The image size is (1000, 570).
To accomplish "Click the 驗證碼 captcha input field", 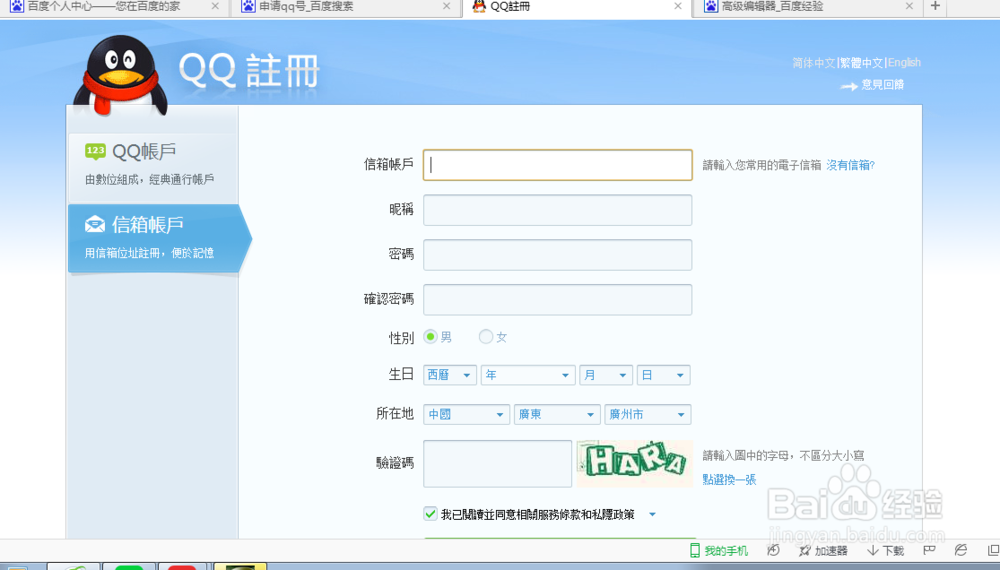I will pos(497,464).
